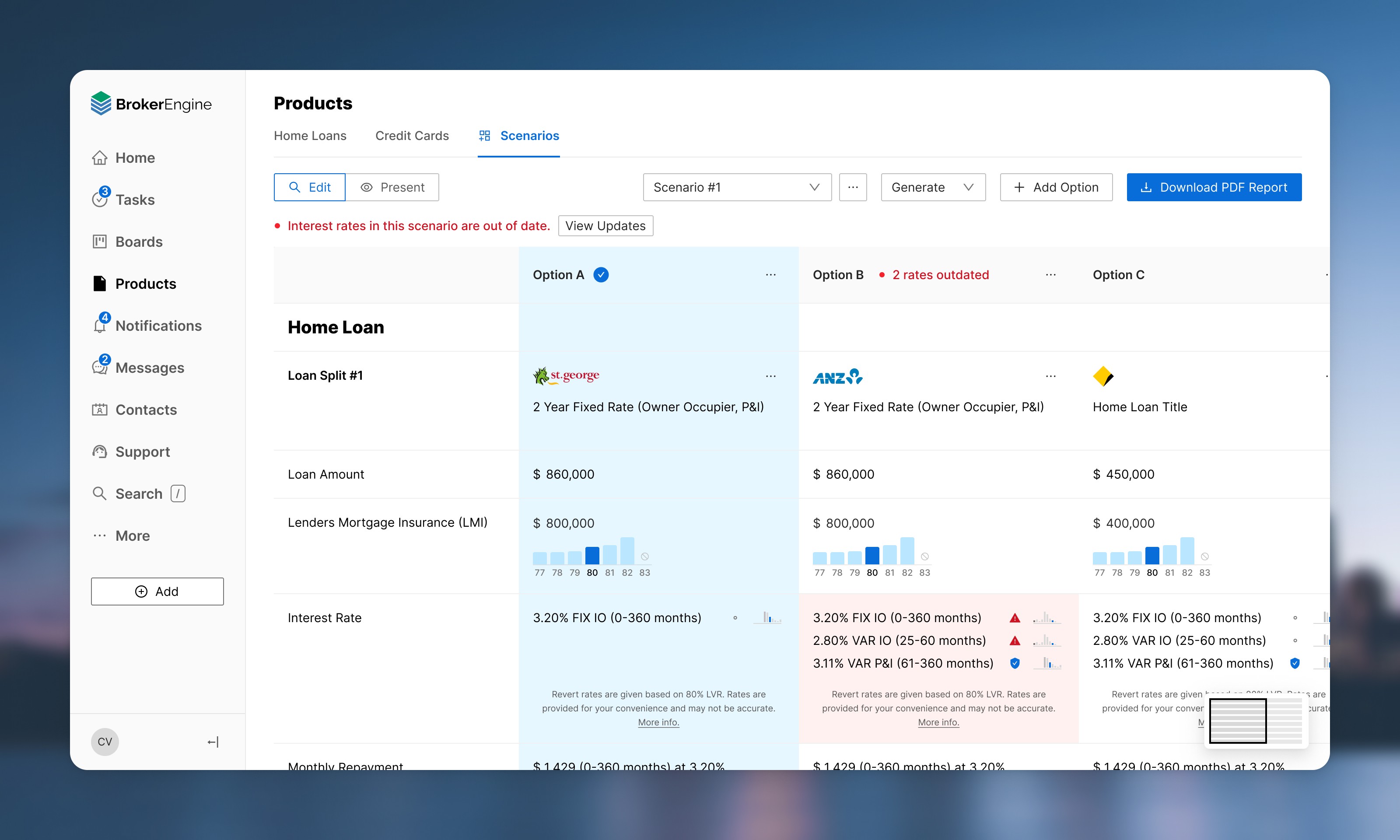Open Boards in the sidebar

click(x=138, y=241)
